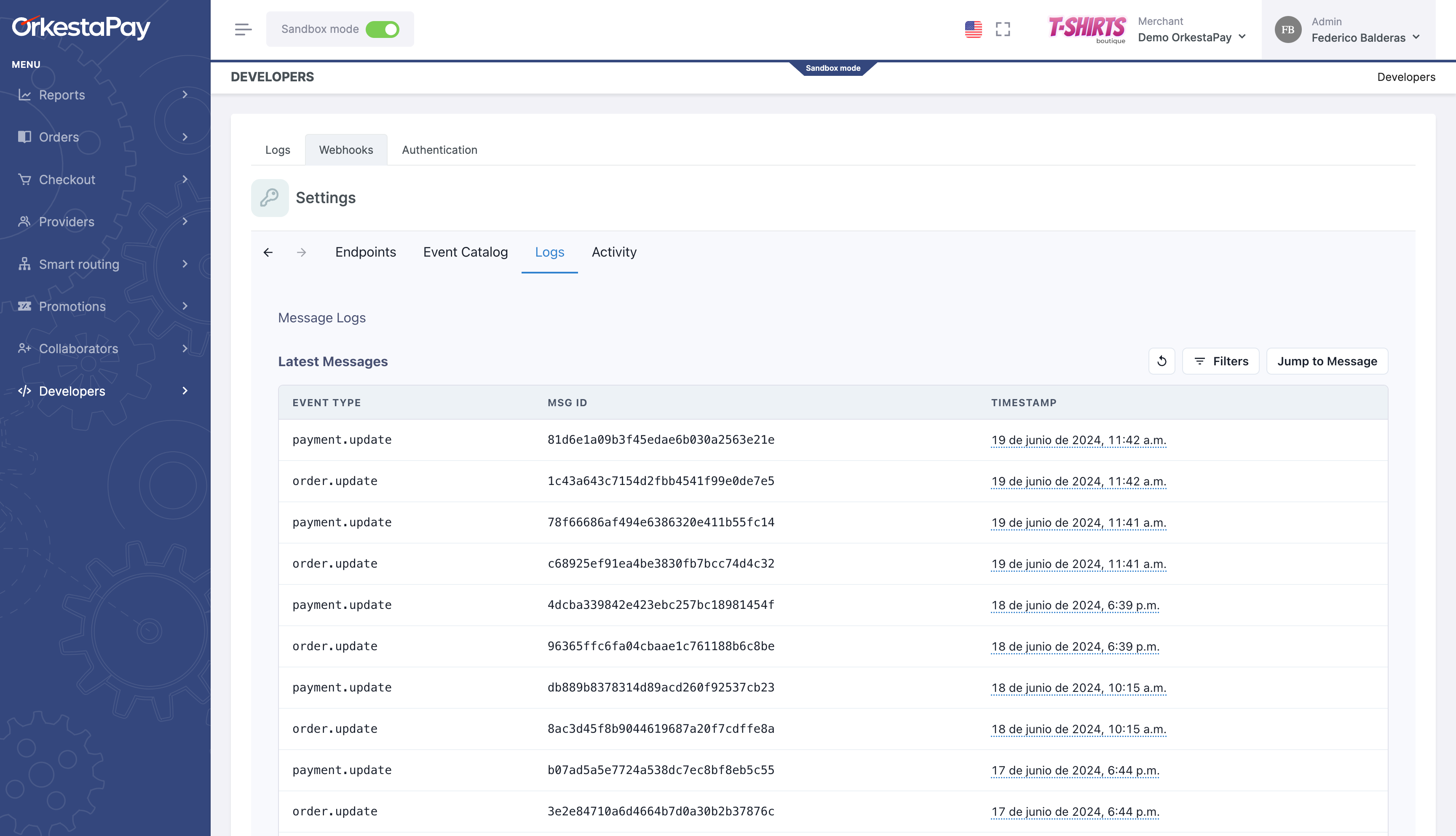Click the Orders book icon
The image size is (1456, 836).
pos(24,137)
